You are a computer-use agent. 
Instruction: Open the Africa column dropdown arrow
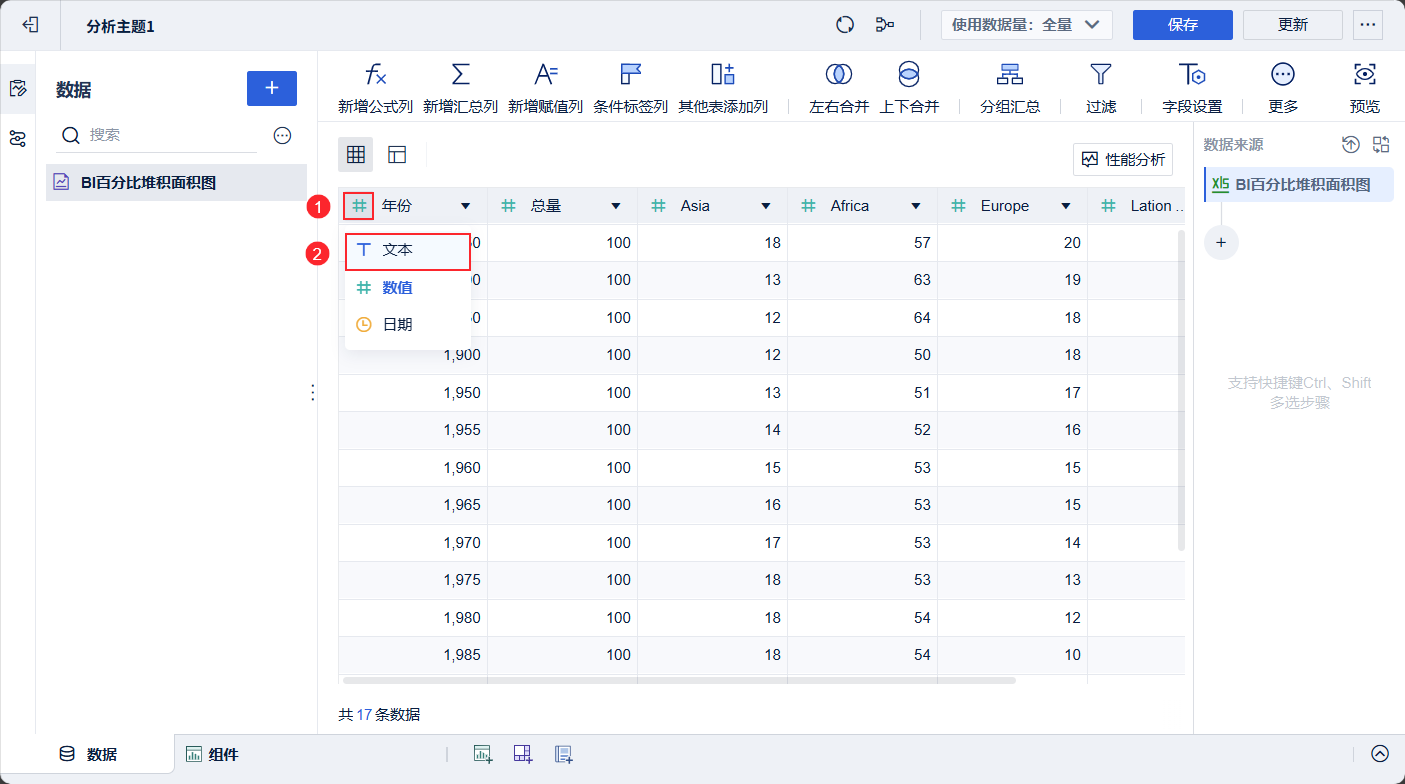915,206
